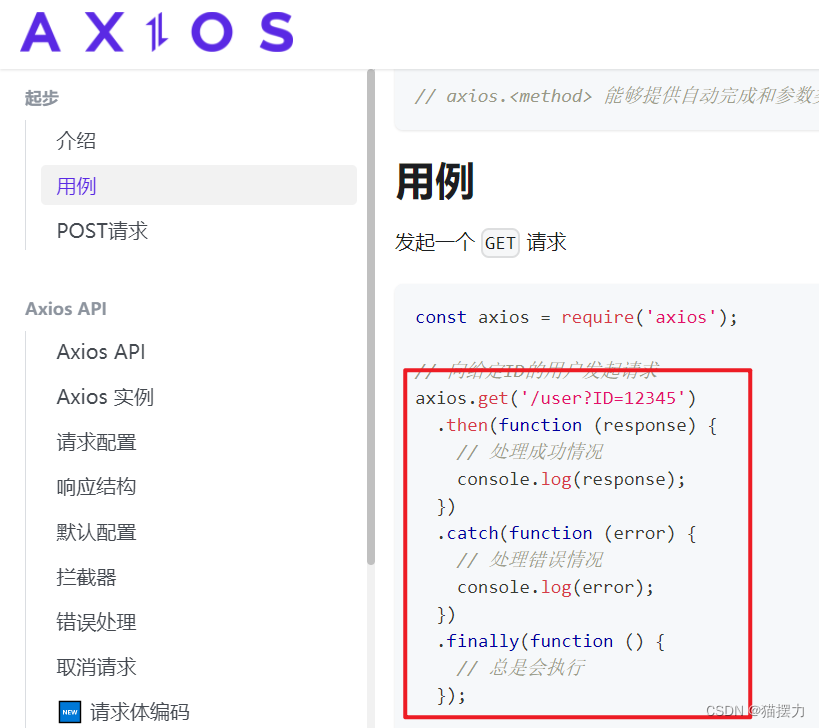The width and height of the screenshot is (819, 728).
Task: Click the NEW badge icon beside 请求体编码
Action: pyautogui.click(x=70, y=712)
